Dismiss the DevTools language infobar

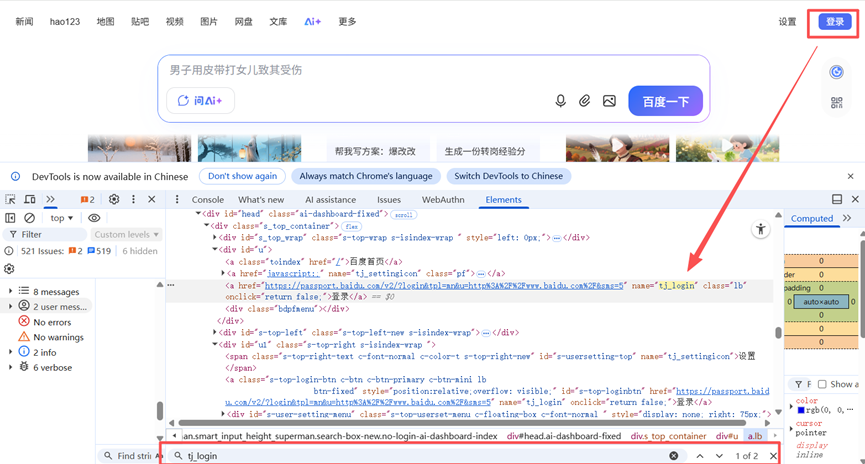(x=850, y=176)
